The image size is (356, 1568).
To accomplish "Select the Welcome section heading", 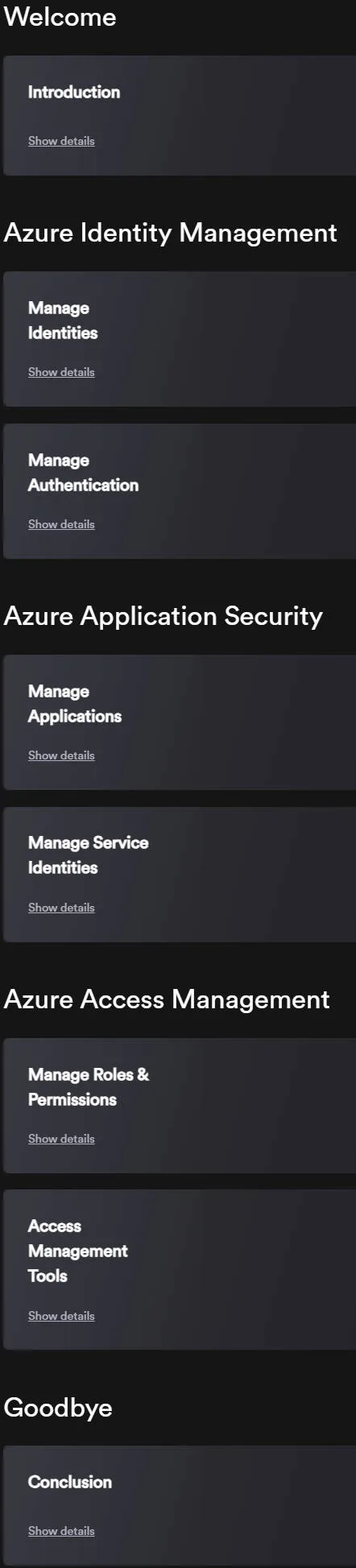I will tap(60, 17).
